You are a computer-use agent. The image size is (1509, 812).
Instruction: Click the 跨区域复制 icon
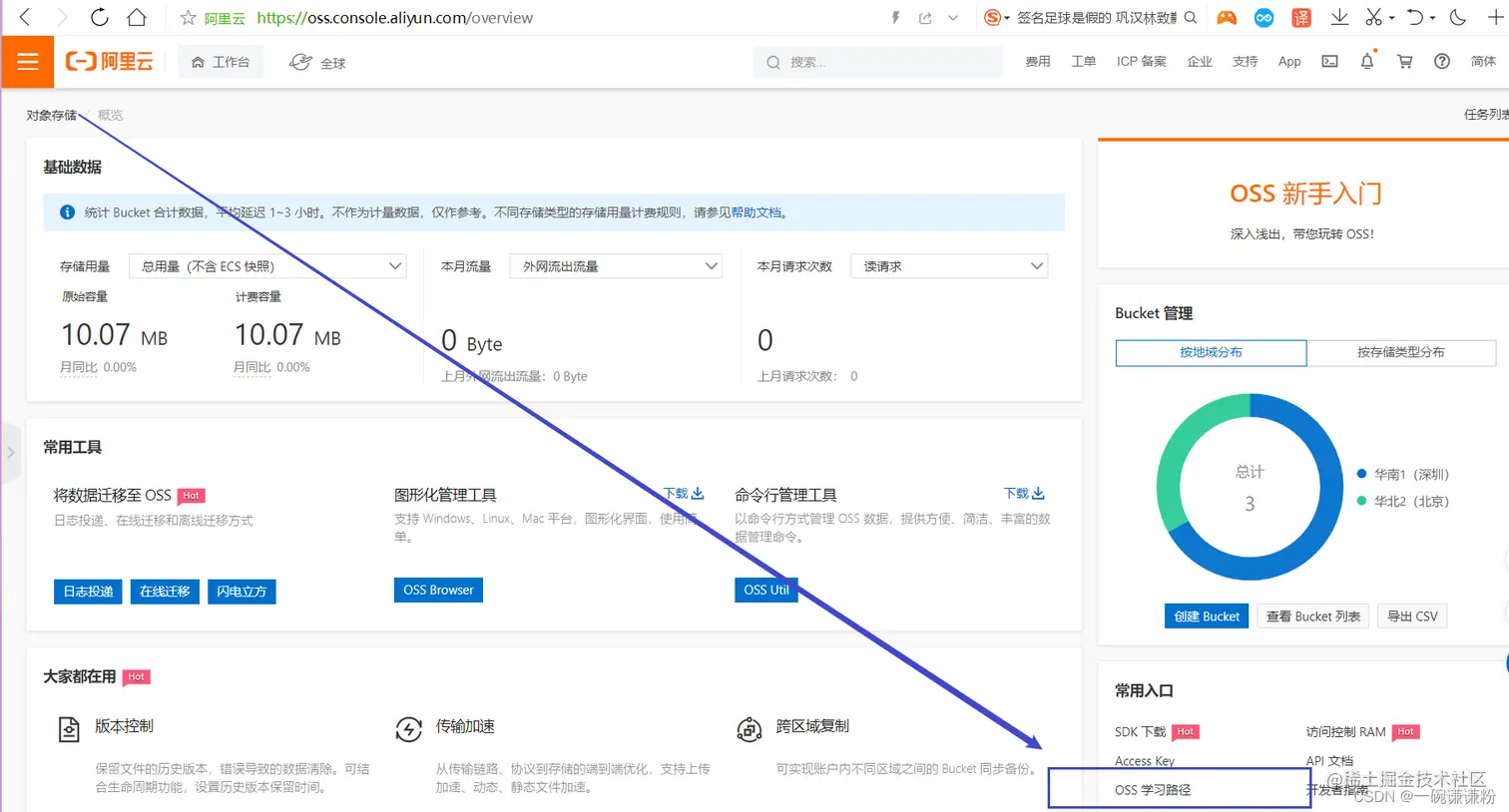pos(750,729)
